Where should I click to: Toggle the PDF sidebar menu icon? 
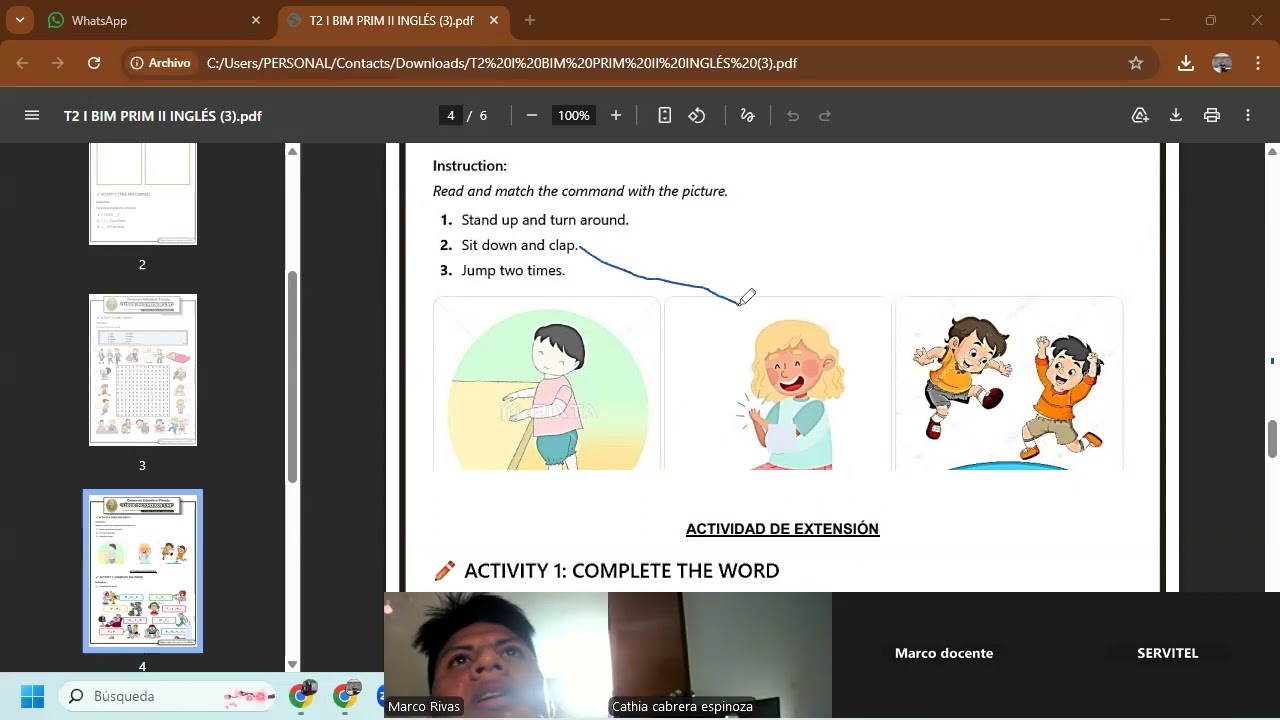point(32,116)
